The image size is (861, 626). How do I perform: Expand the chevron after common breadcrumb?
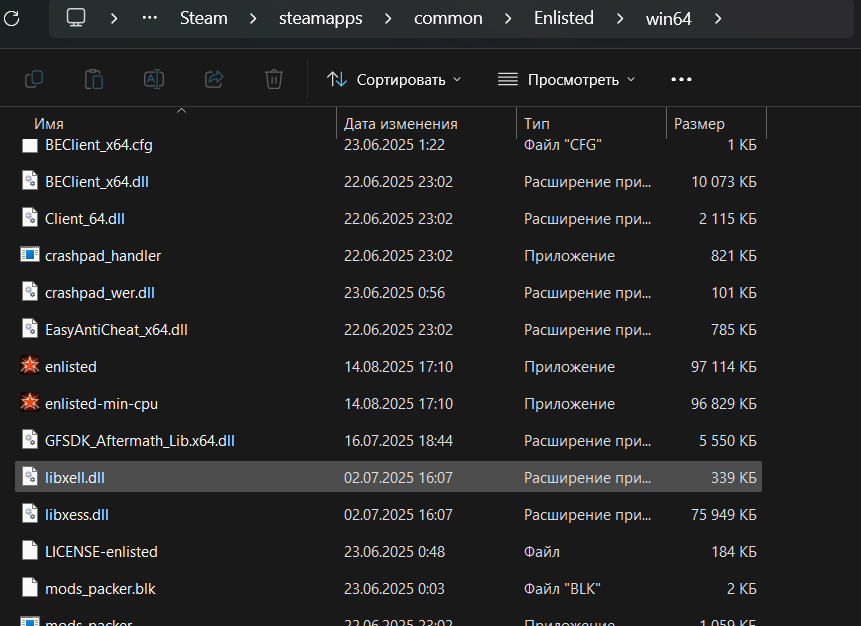(x=508, y=19)
